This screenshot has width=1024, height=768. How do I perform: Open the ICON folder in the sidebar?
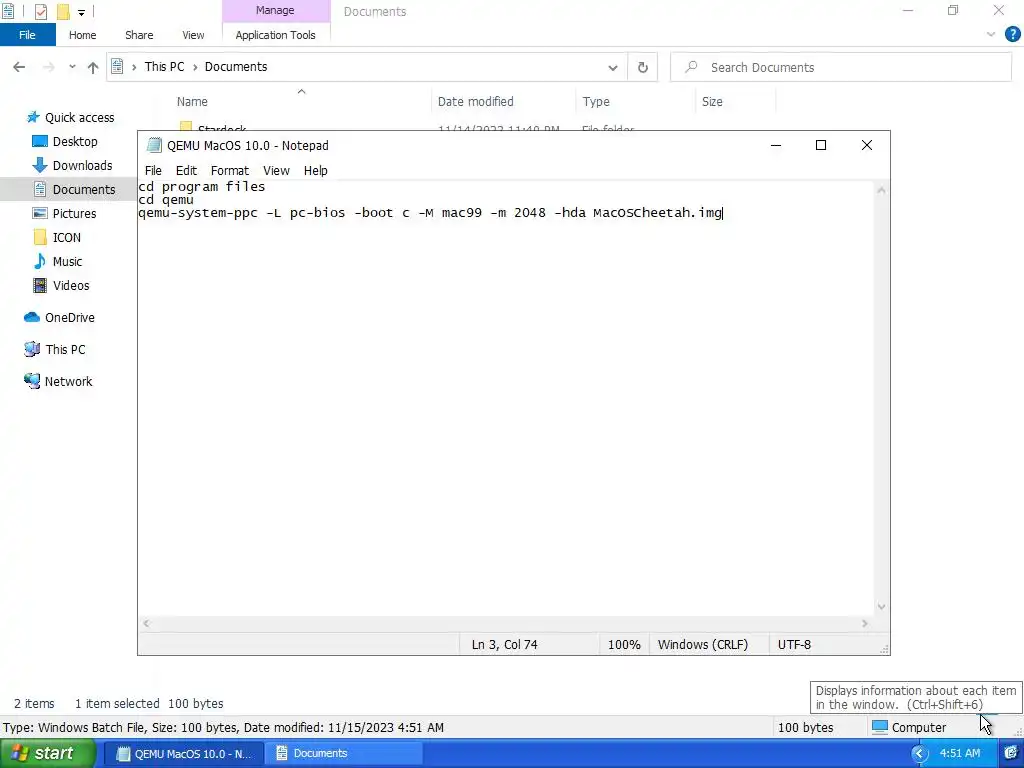[x=67, y=238]
